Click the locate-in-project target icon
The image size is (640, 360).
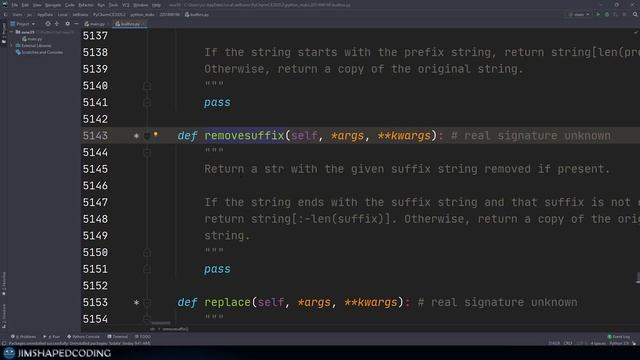tap(48, 24)
